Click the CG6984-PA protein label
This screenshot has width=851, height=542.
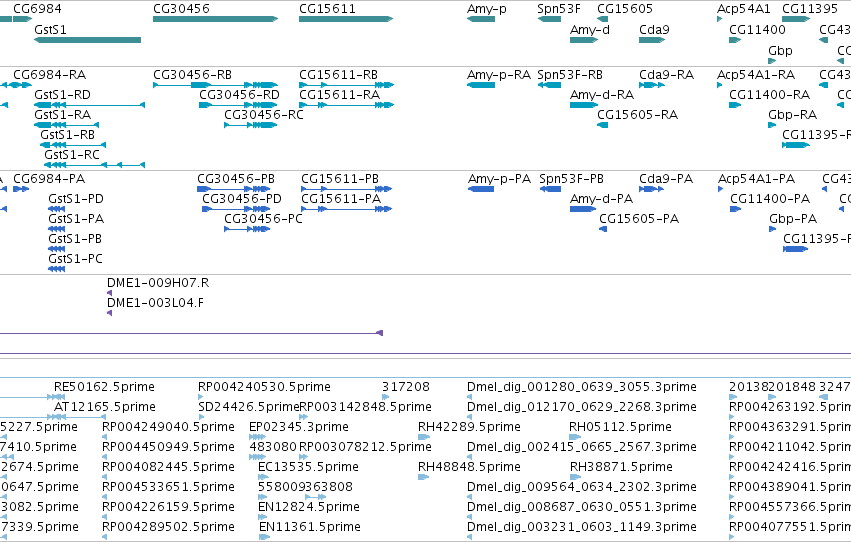click(49, 179)
